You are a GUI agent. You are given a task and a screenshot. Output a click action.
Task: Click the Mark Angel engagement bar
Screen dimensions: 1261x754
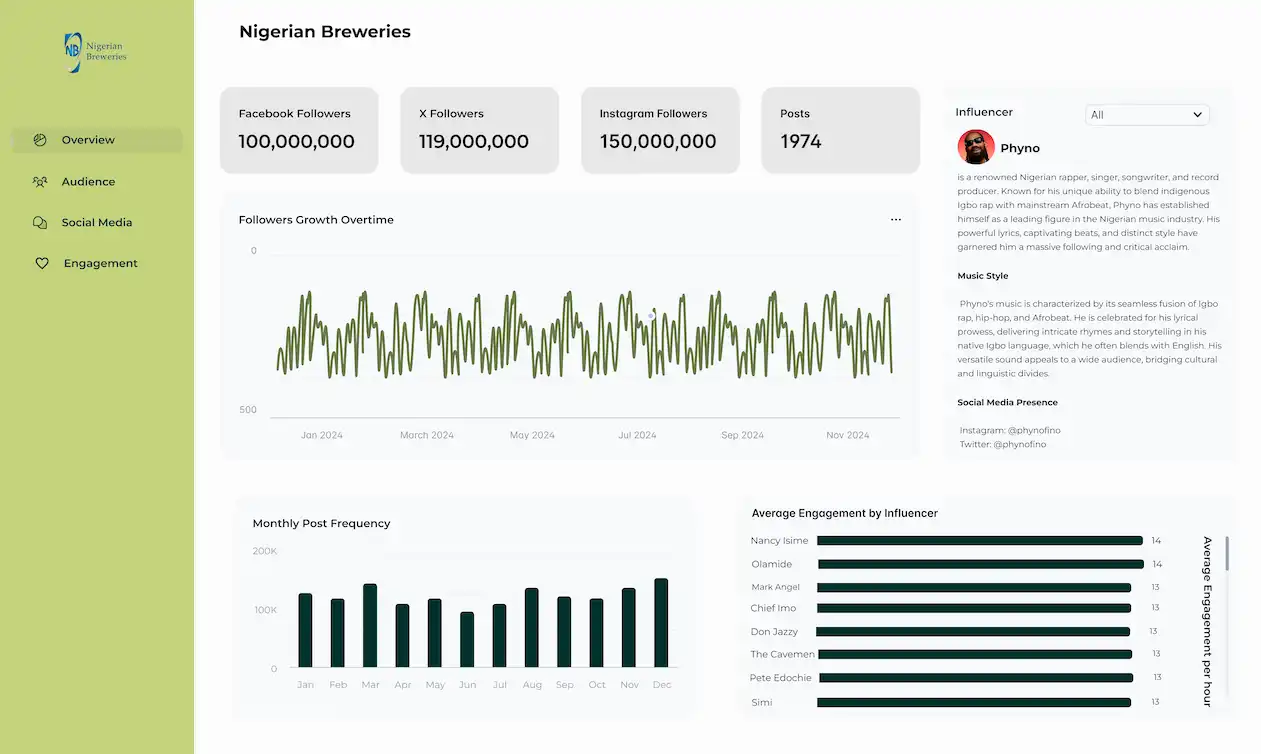point(974,588)
